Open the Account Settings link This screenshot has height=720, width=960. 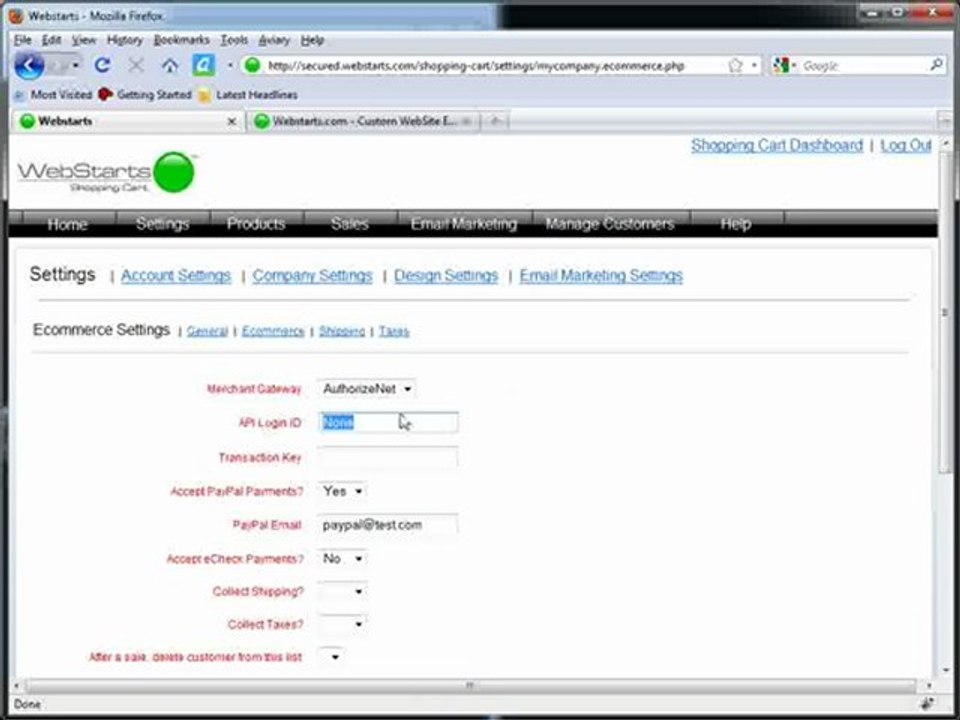(176, 276)
